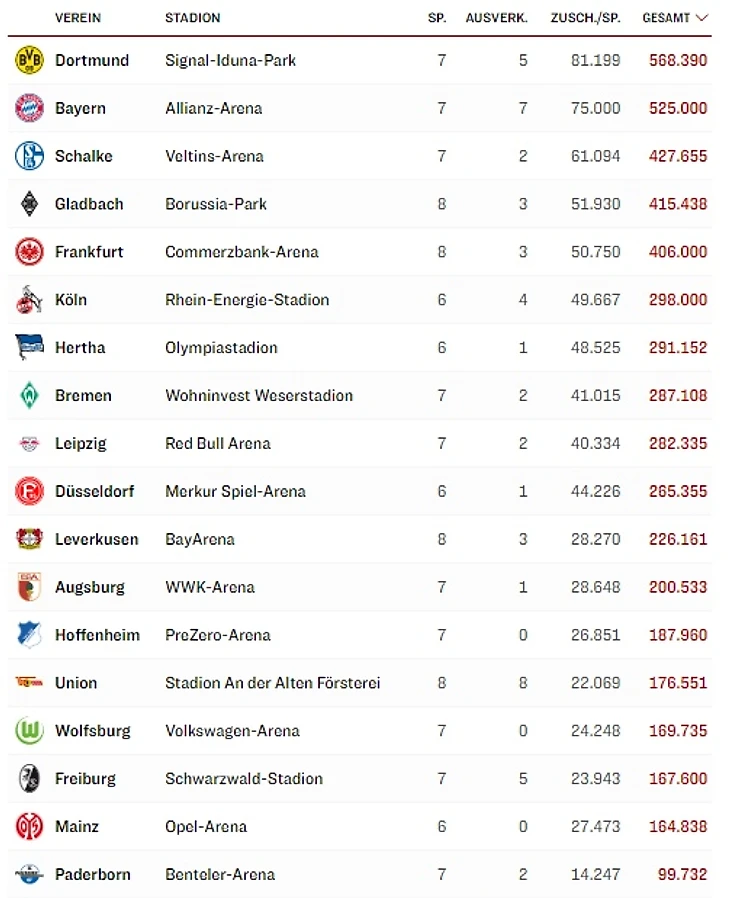
Task: Click the Bayern München club crest
Action: click(29, 108)
